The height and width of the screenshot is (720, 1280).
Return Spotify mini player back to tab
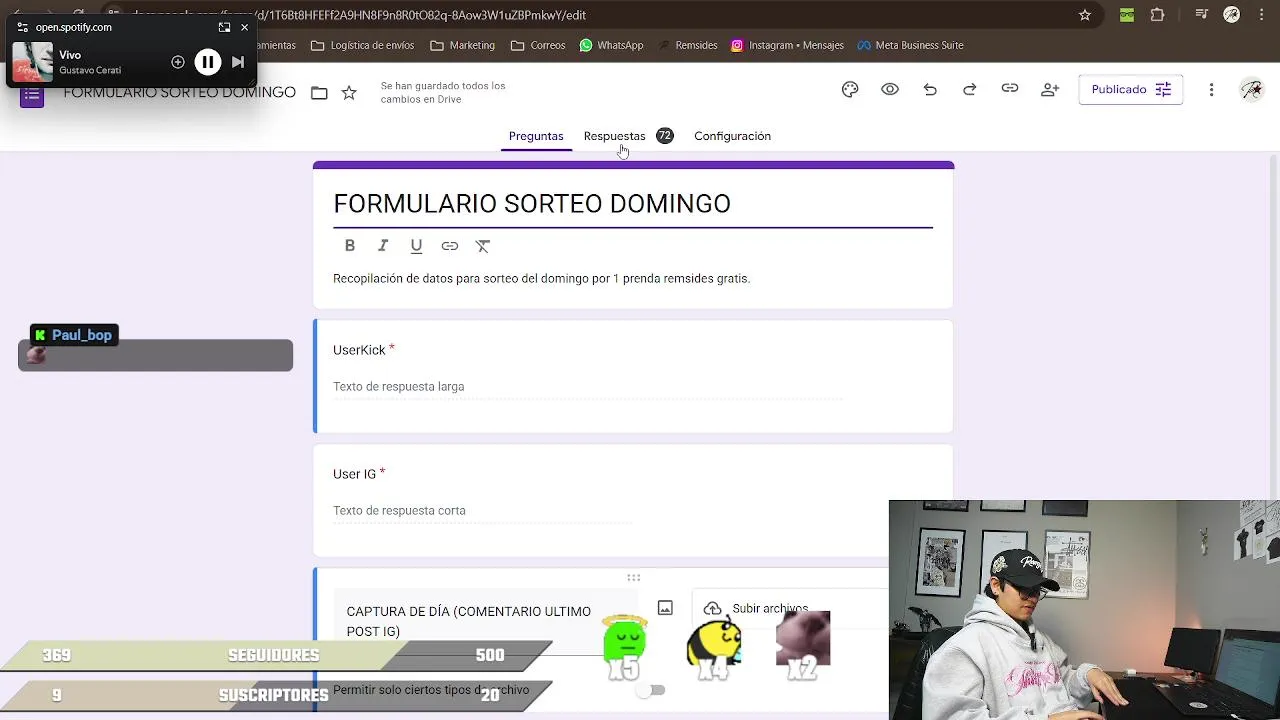[224, 27]
